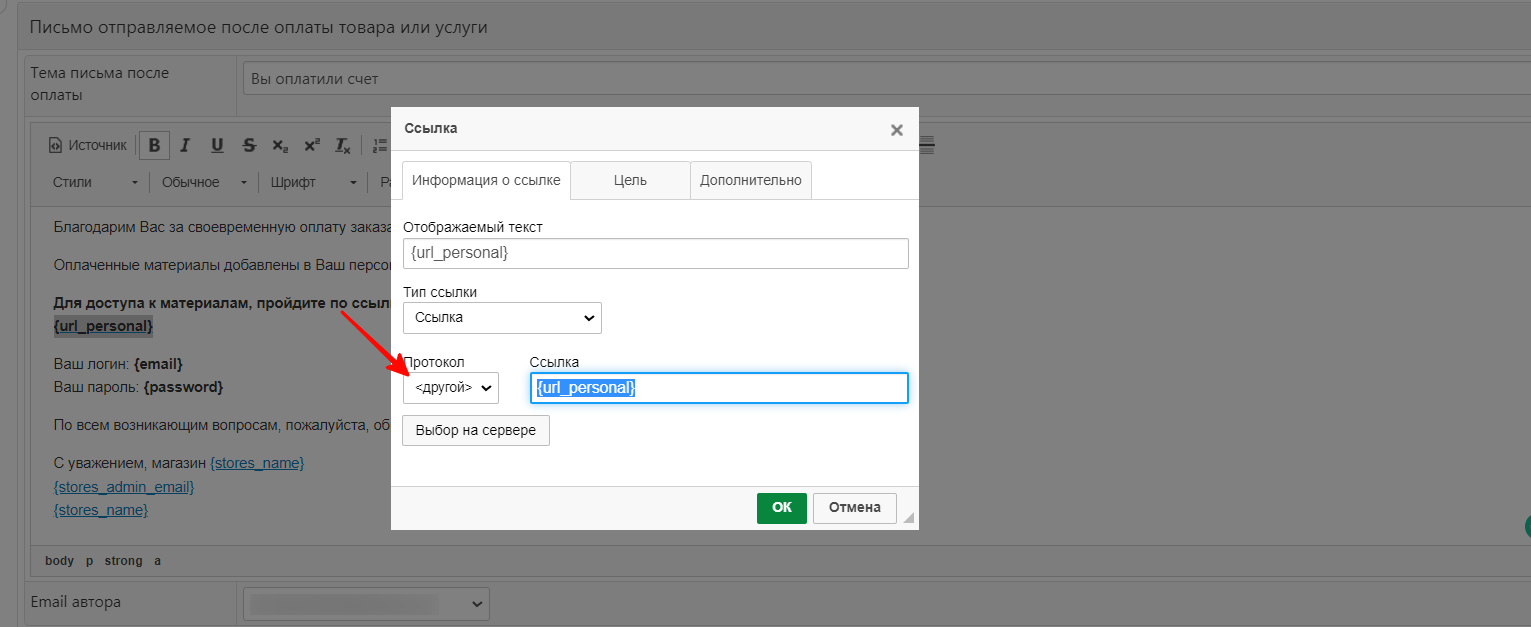Click the dialog resize grip corner

pyautogui.click(x=908, y=518)
